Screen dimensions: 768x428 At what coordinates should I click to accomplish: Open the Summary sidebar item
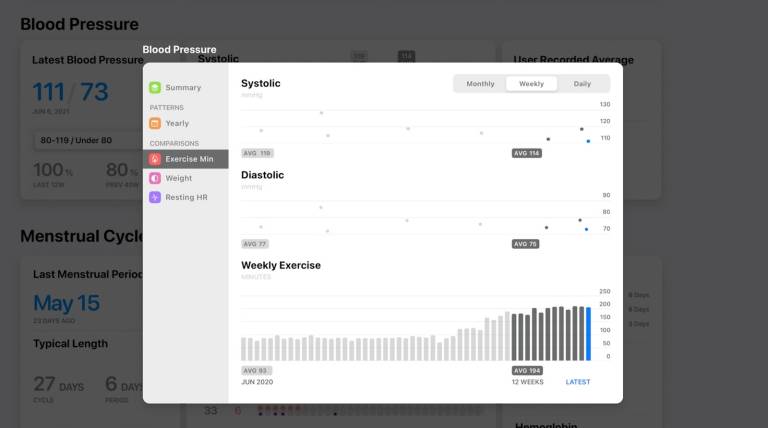click(x=186, y=88)
